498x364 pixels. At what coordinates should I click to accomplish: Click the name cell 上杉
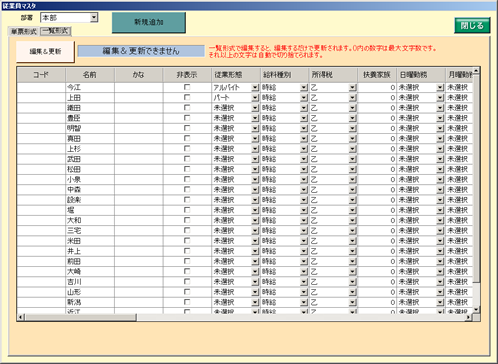90,149
